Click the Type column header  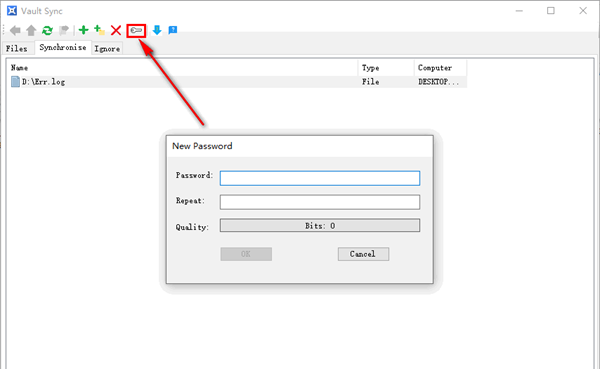(386, 68)
